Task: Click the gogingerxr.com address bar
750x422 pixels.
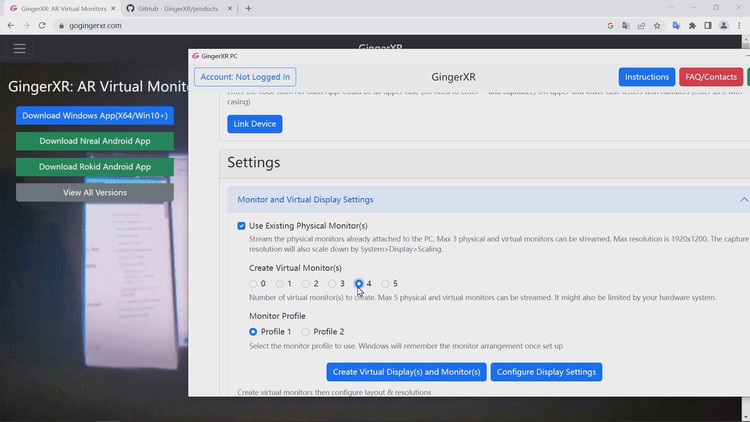Action: coord(330,26)
